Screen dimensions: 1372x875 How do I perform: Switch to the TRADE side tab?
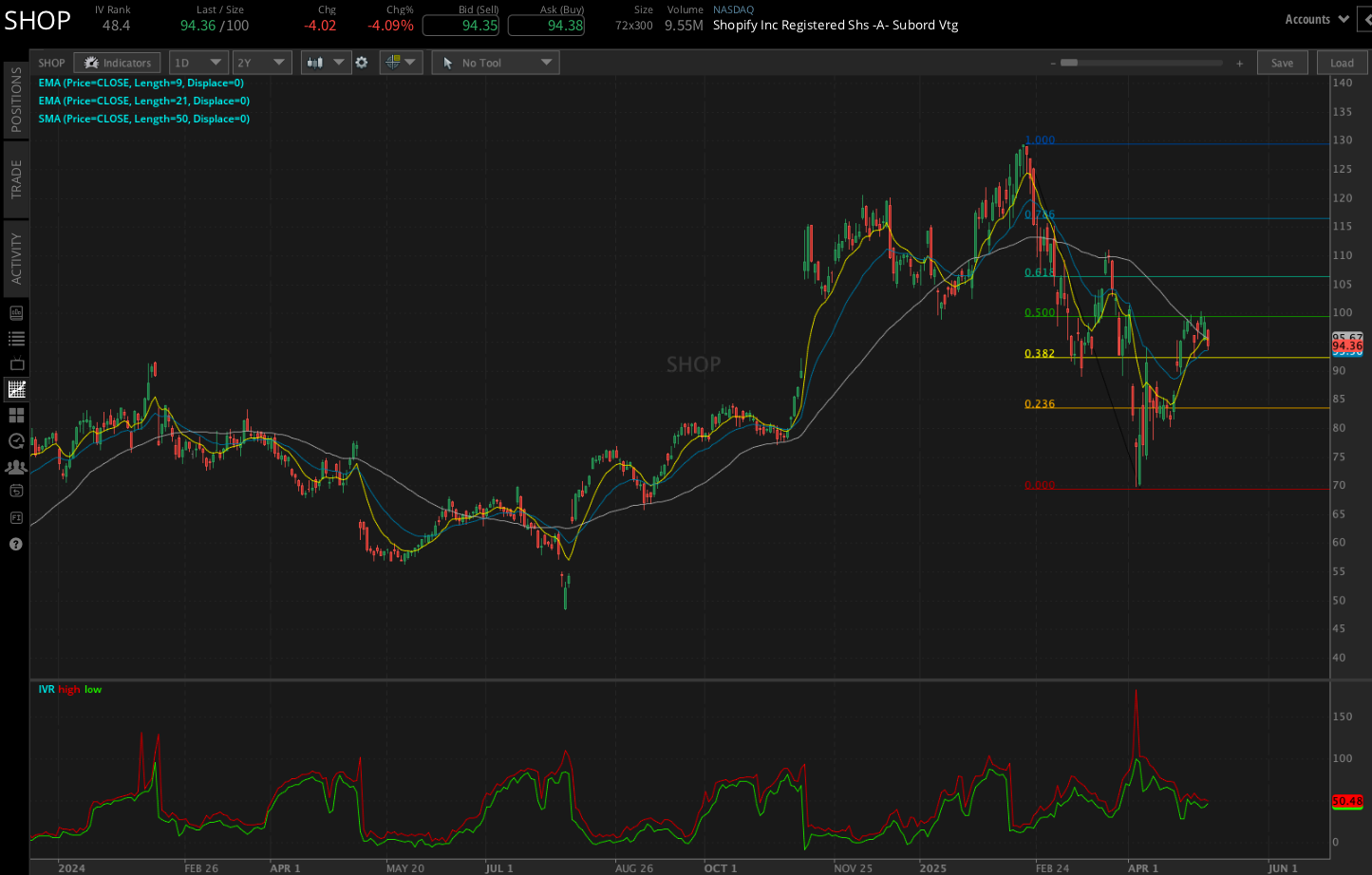tap(16, 179)
